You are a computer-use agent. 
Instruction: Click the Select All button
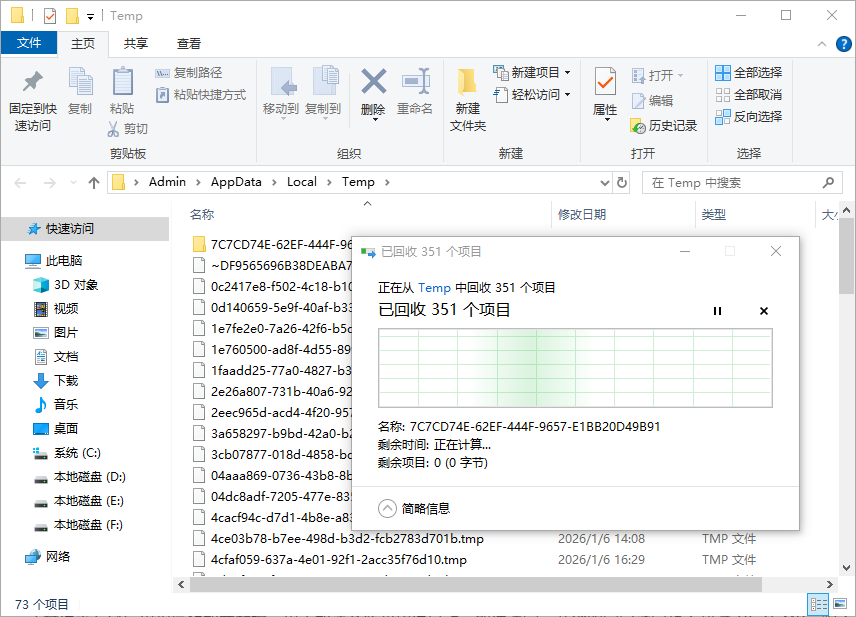coord(748,73)
